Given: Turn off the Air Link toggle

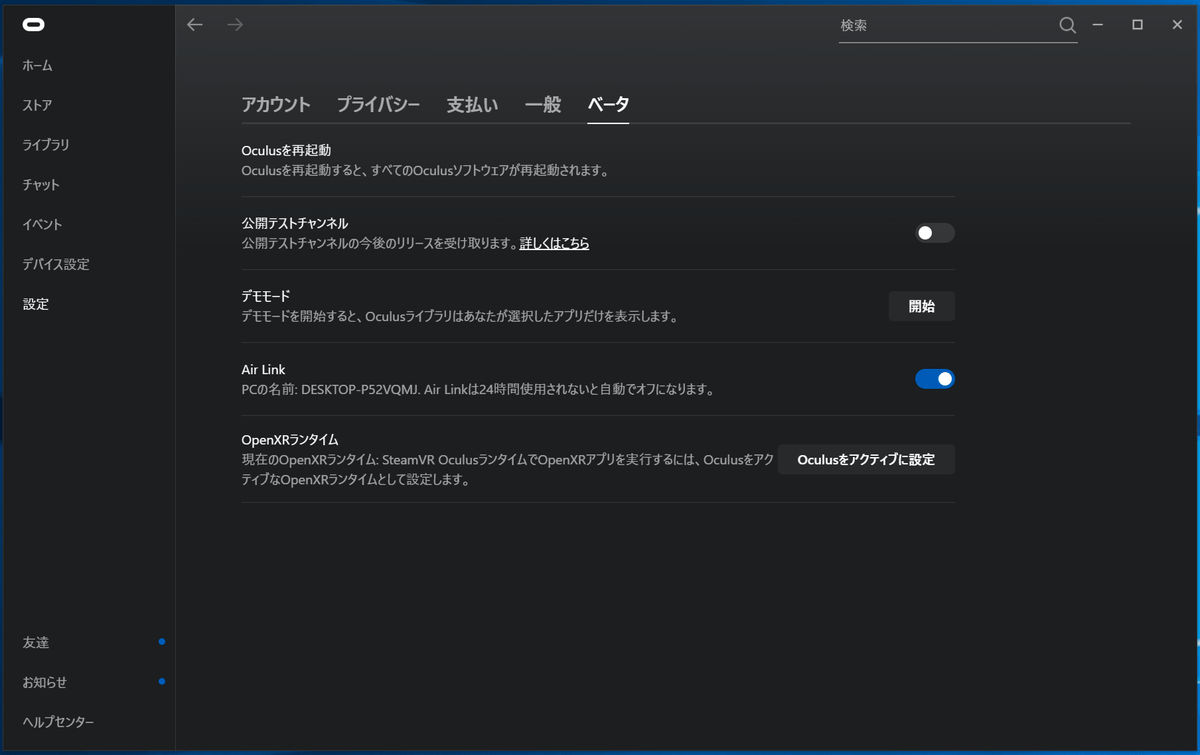Looking at the screenshot, I should 935,379.
